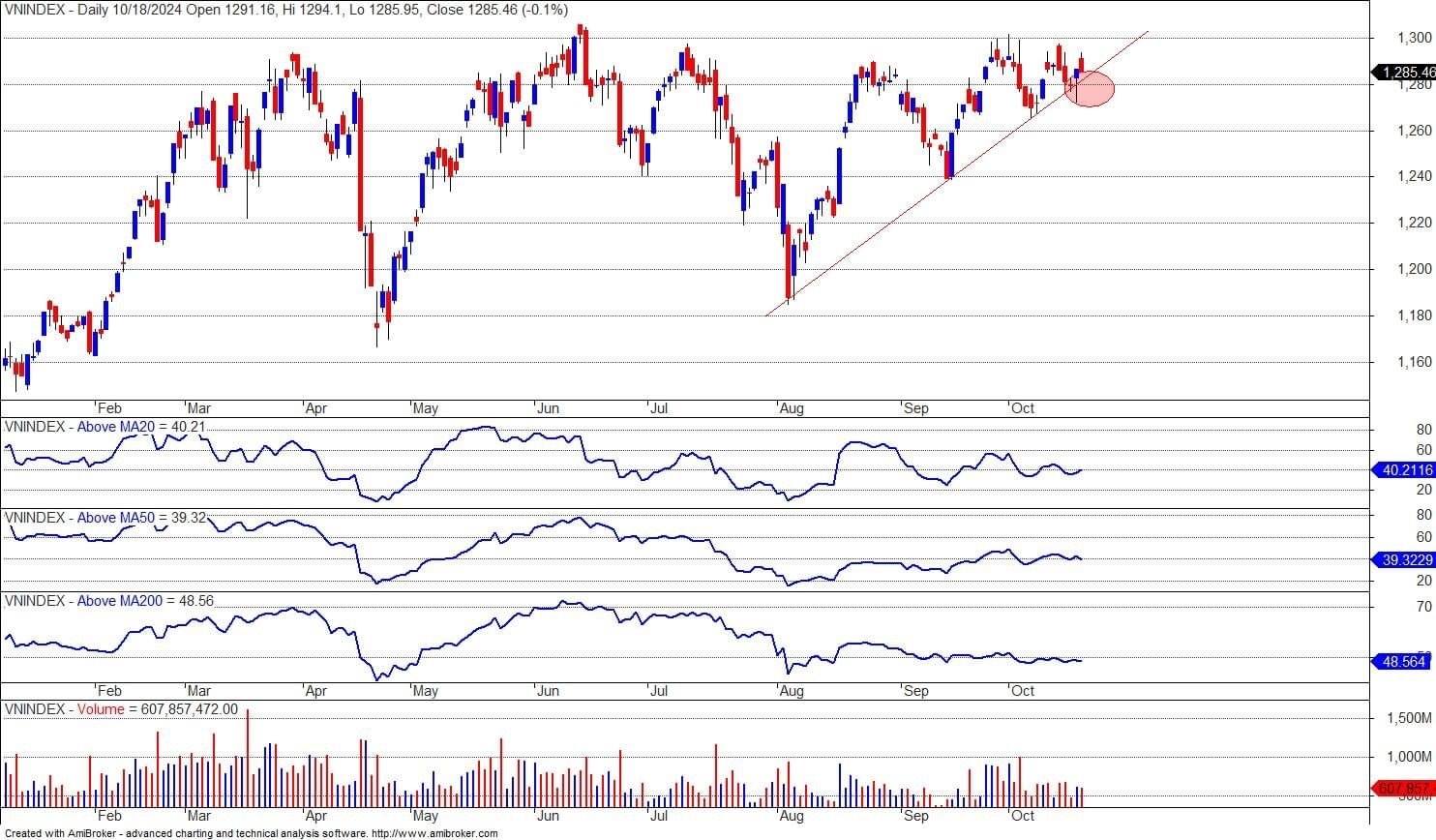Click the red 607,857 volume tag

click(1404, 789)
